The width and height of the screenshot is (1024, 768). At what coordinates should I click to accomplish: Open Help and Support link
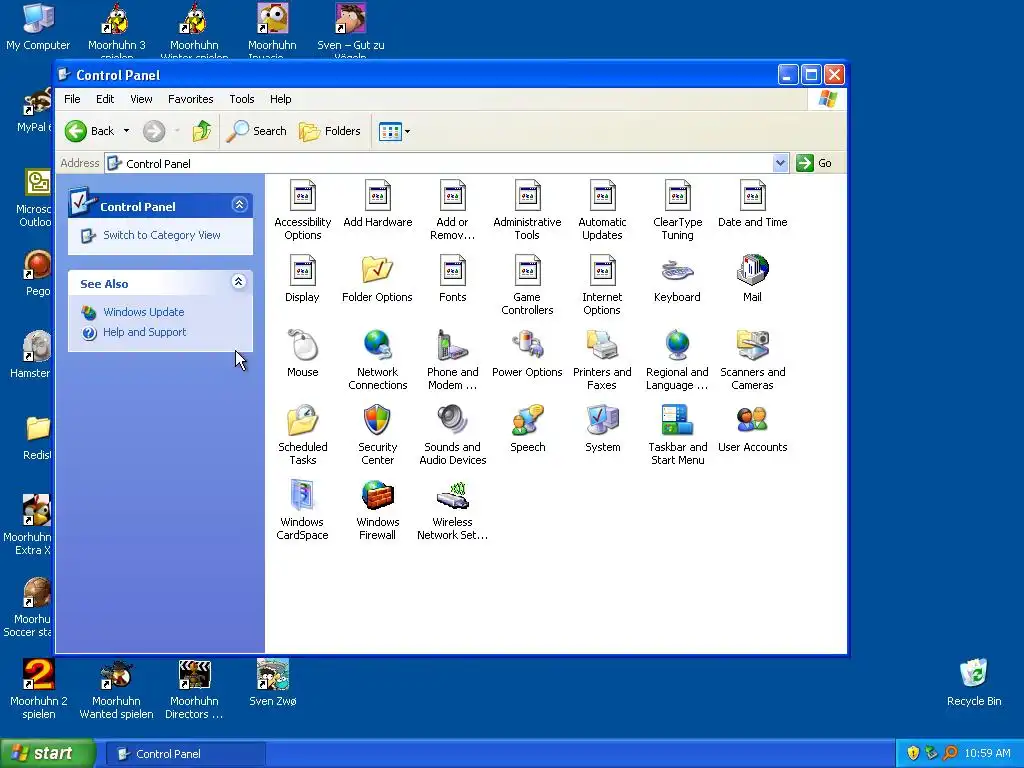(x=144, y=332)
